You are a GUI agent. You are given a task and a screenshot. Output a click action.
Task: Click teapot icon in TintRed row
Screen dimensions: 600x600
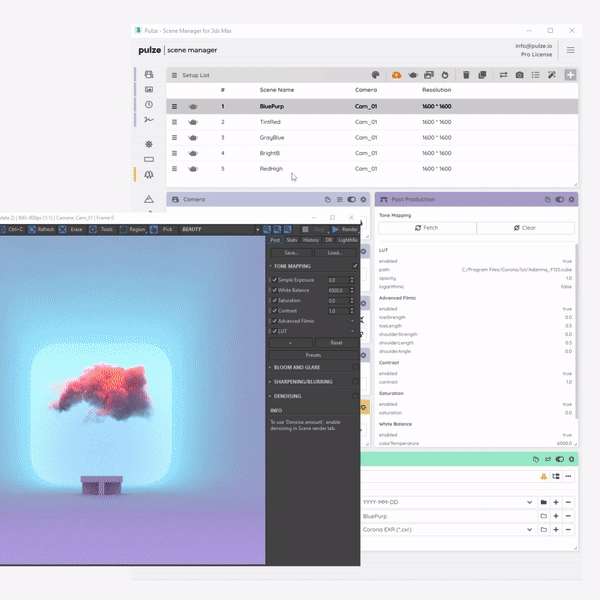click(193, 122)
